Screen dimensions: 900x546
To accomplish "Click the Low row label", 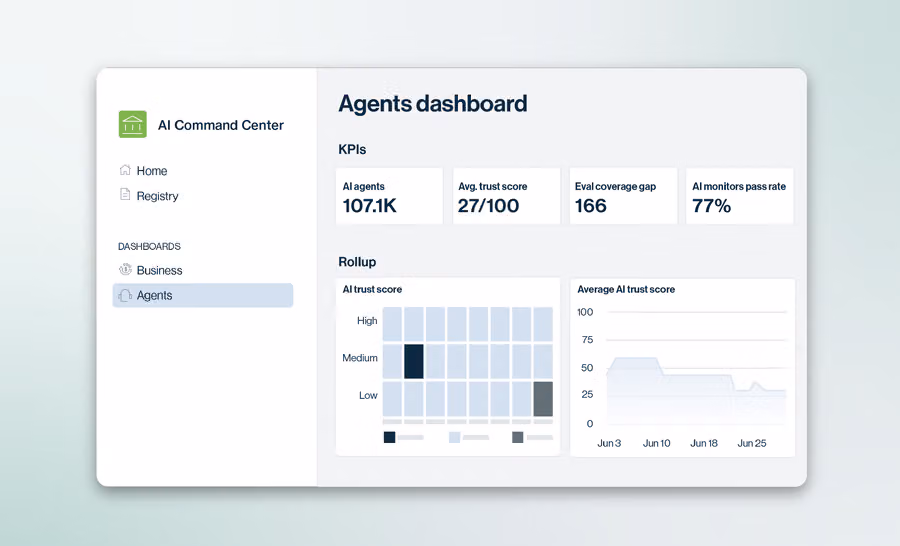I will tap(368, 395).
